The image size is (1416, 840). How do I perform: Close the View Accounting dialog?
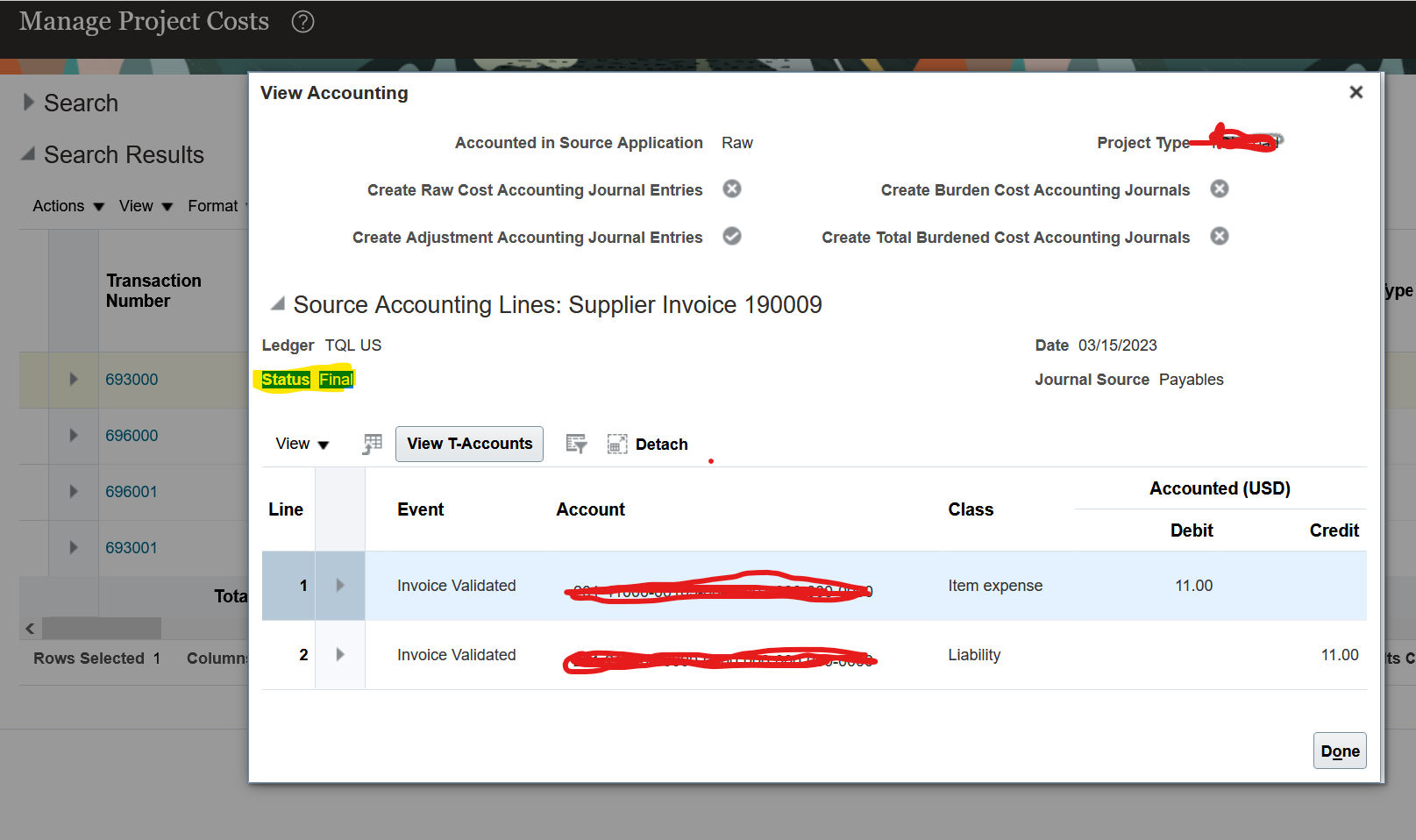click(1356, 92)
